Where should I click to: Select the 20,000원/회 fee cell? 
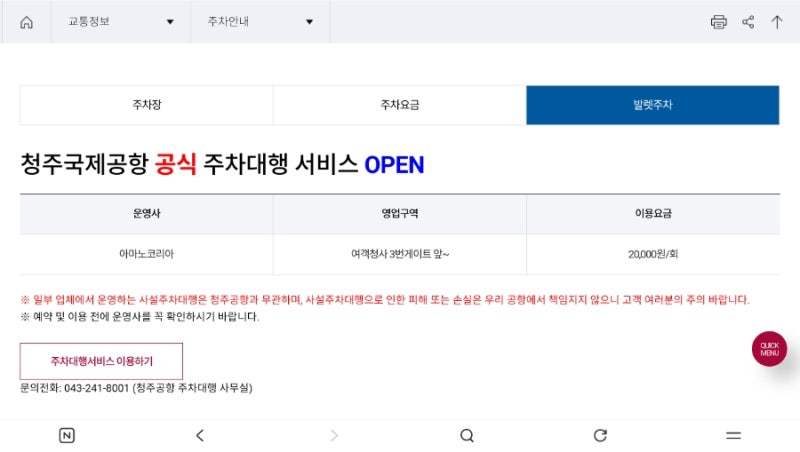653,254
